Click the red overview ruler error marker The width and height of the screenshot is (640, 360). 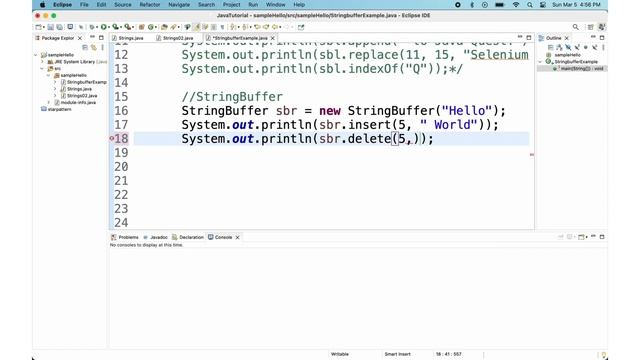tap(531, 155)
